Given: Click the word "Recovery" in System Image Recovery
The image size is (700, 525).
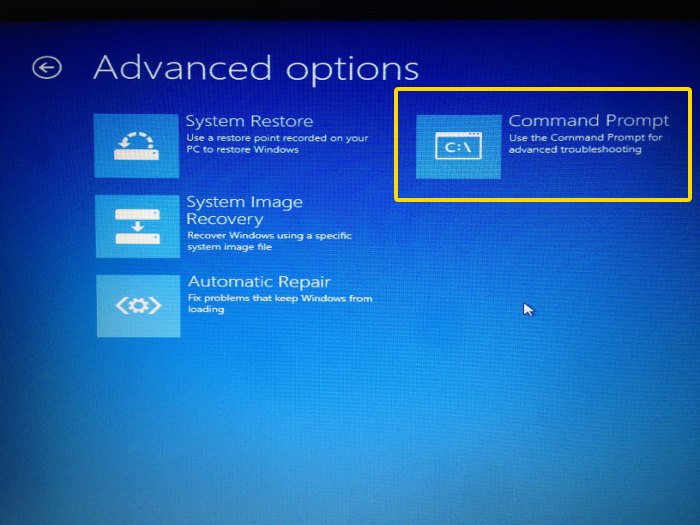Looking at the screenshot, I should [224, 219].
